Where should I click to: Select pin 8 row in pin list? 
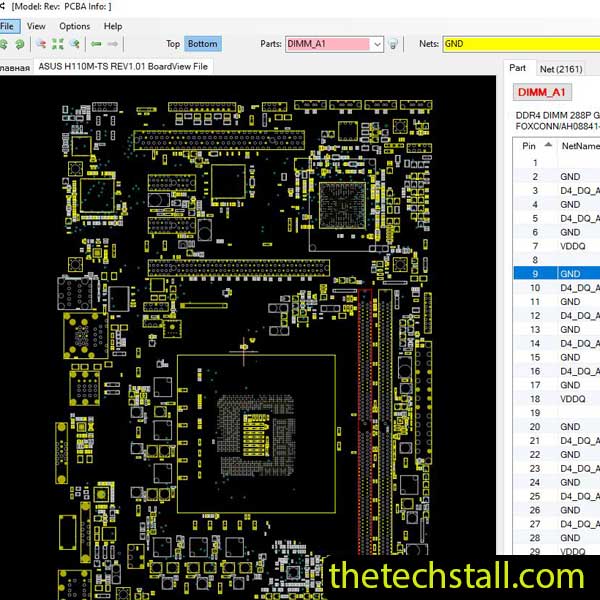[557, 260]
